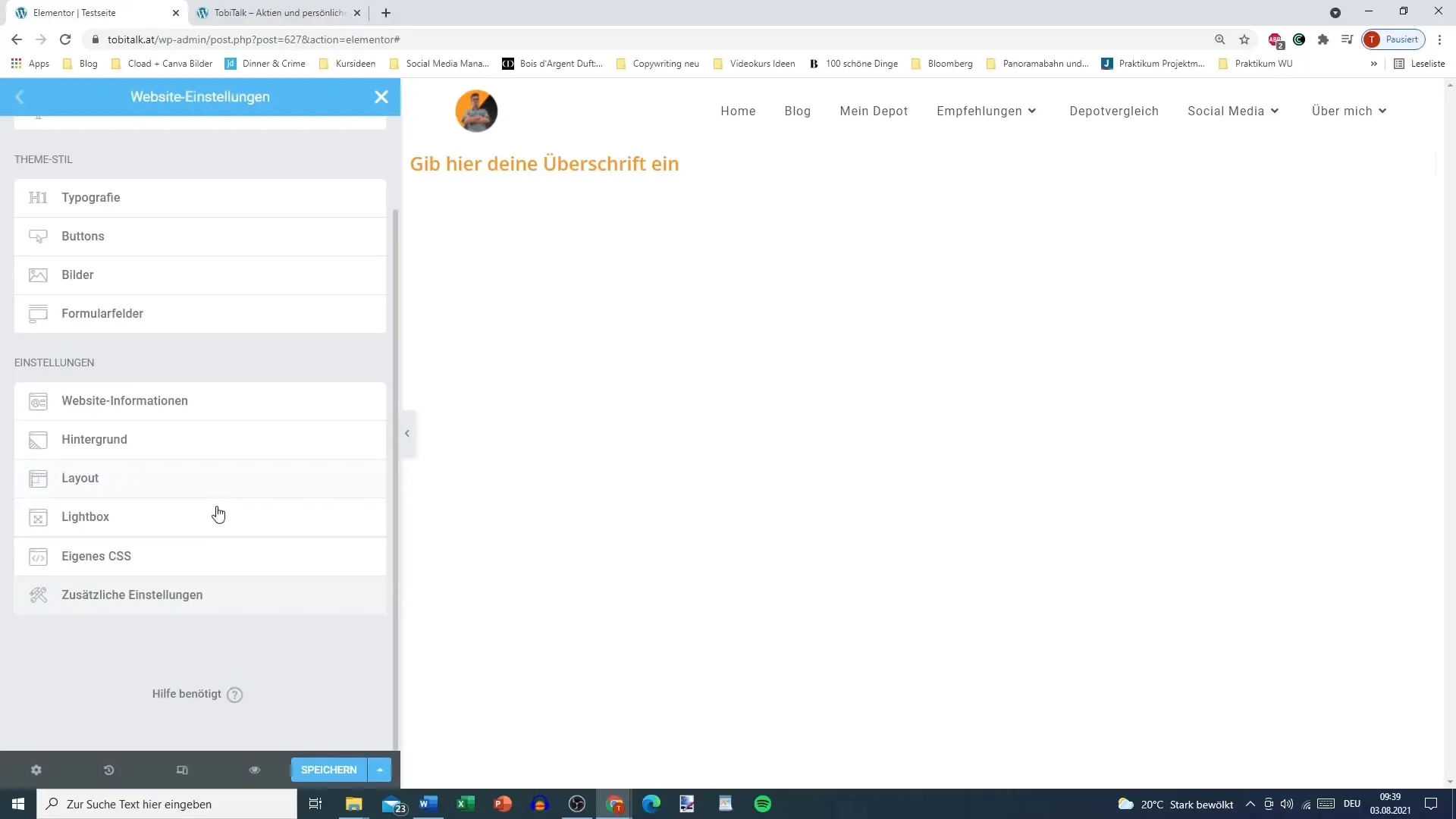Click the site logo avatar
Image resolution: width=1456 pixels, height=819 pixels.
pos(476,111)
